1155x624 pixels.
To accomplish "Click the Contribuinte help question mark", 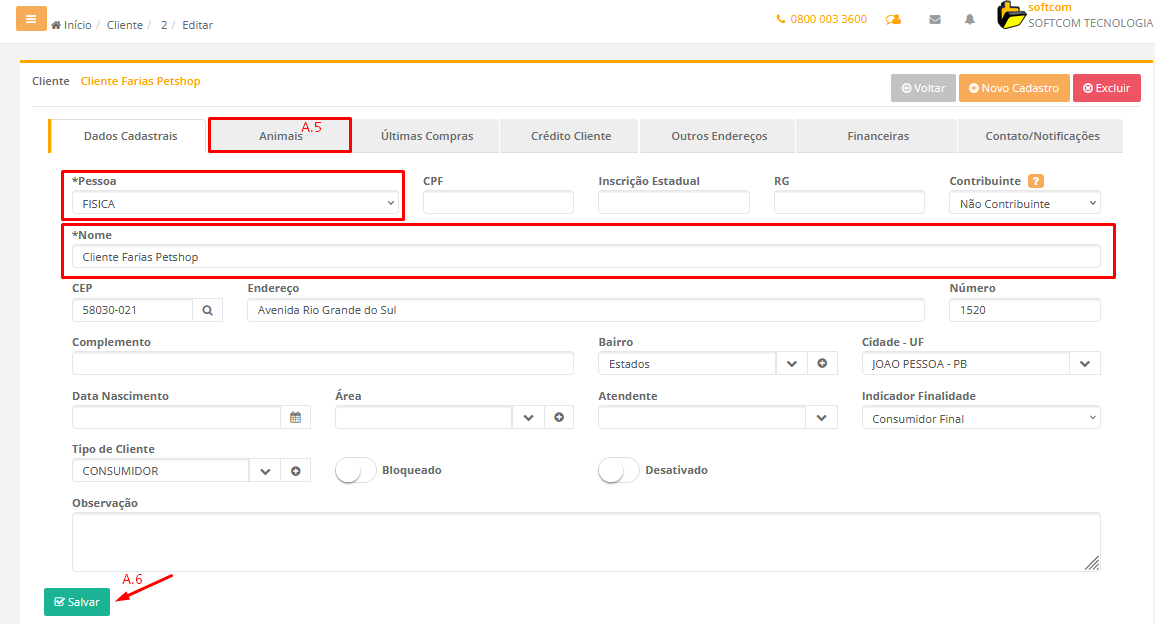I will click(1036, 181).
